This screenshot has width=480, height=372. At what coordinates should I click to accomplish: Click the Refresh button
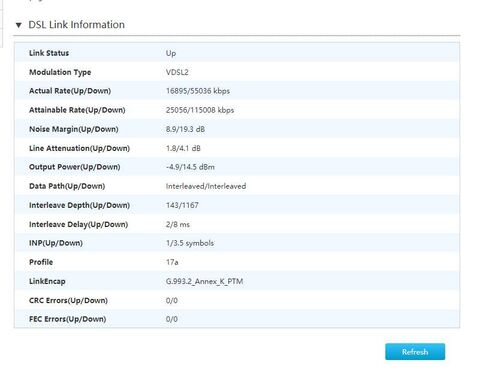click(415, 352)
